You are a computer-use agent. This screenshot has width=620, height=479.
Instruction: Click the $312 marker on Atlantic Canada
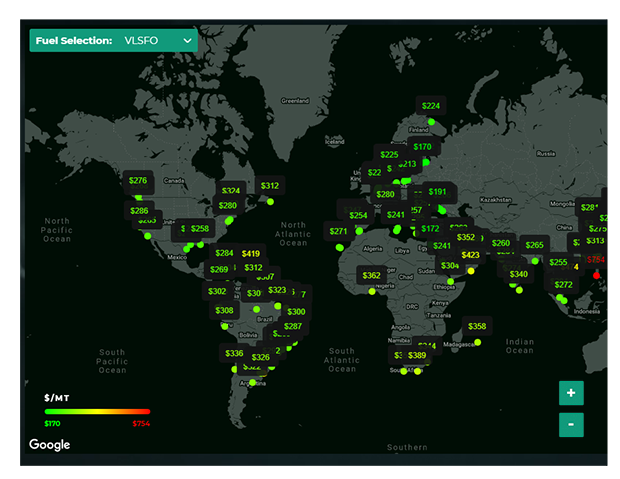tap(270, 186)
